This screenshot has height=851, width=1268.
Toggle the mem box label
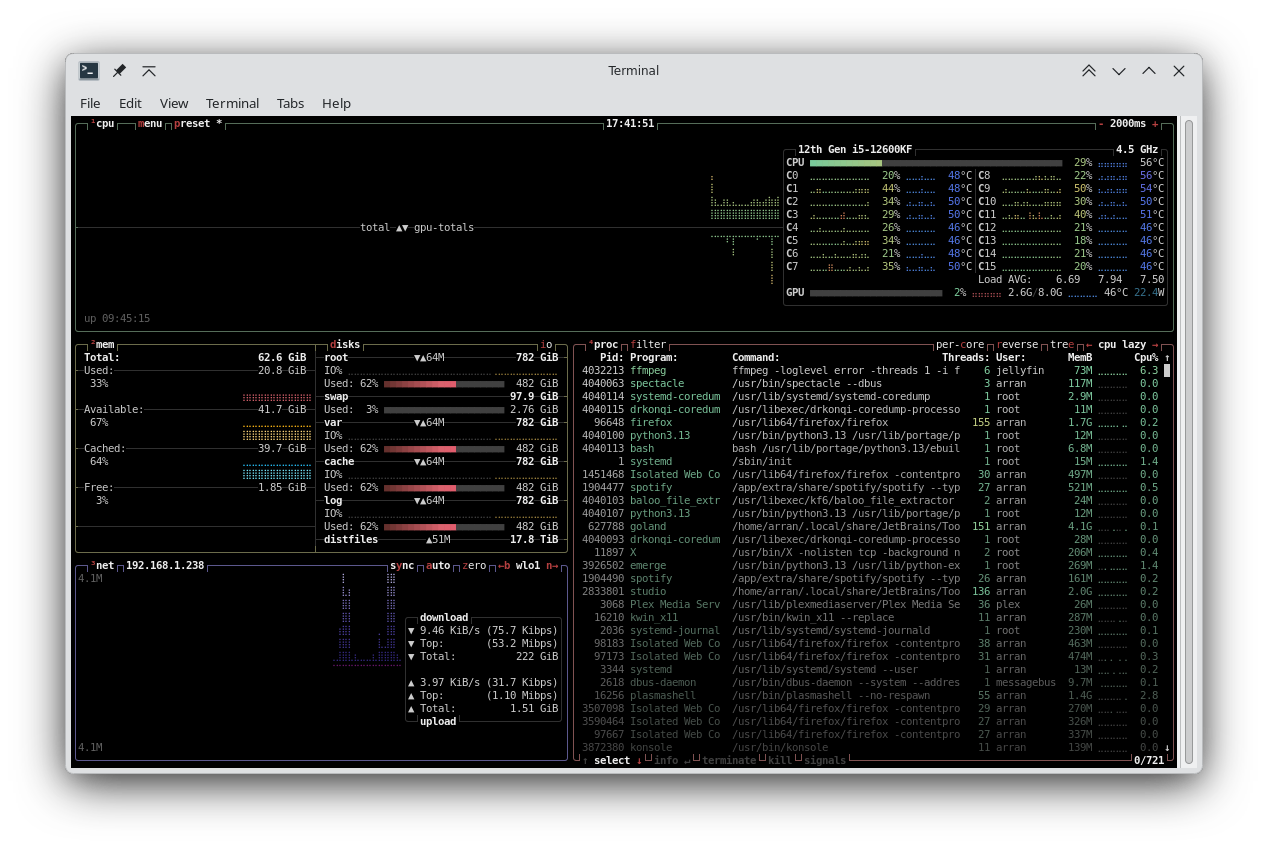tap(102, 344)
